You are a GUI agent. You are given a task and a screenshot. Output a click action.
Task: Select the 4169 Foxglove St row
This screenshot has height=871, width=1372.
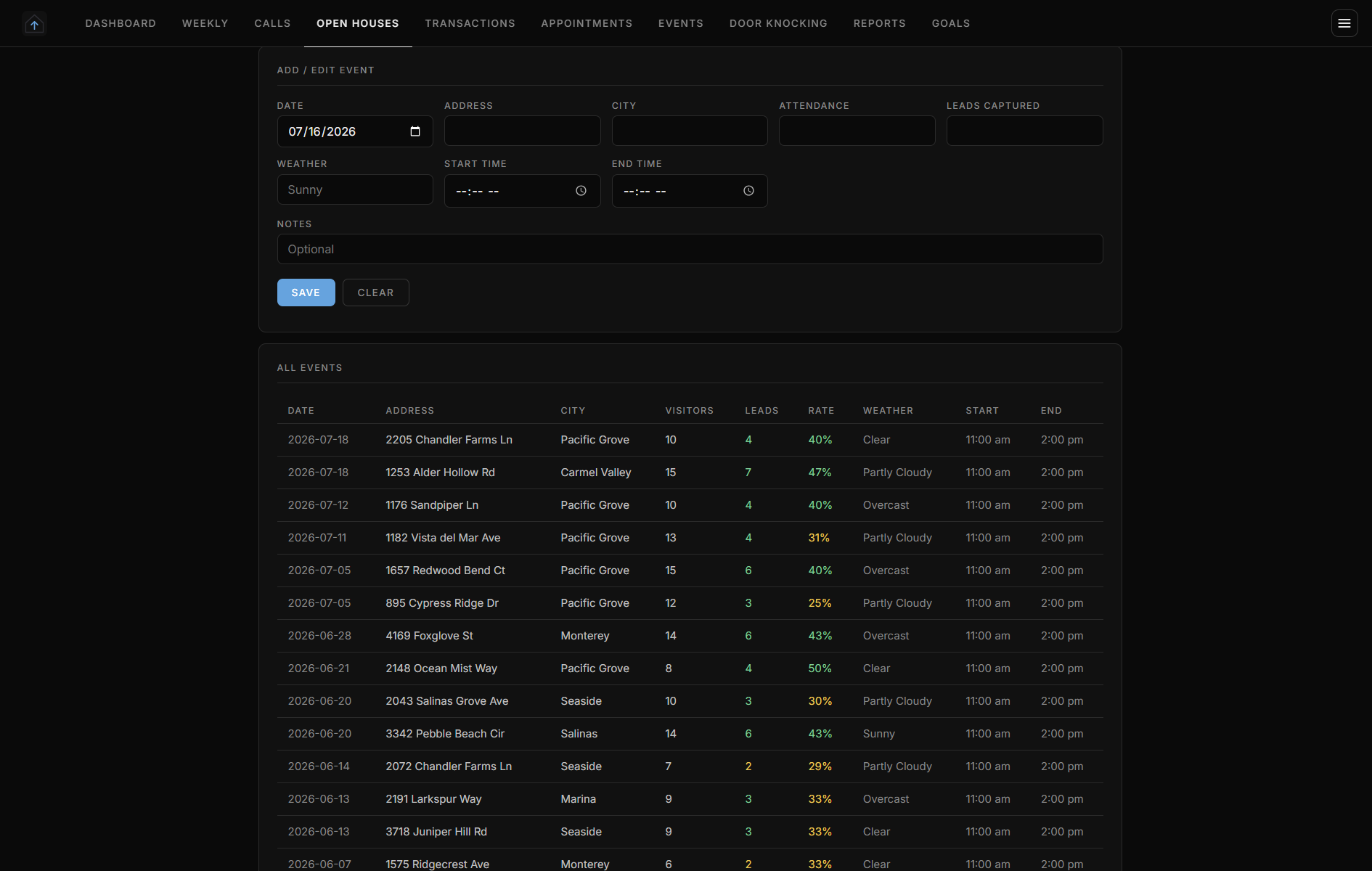pos(690,636)
